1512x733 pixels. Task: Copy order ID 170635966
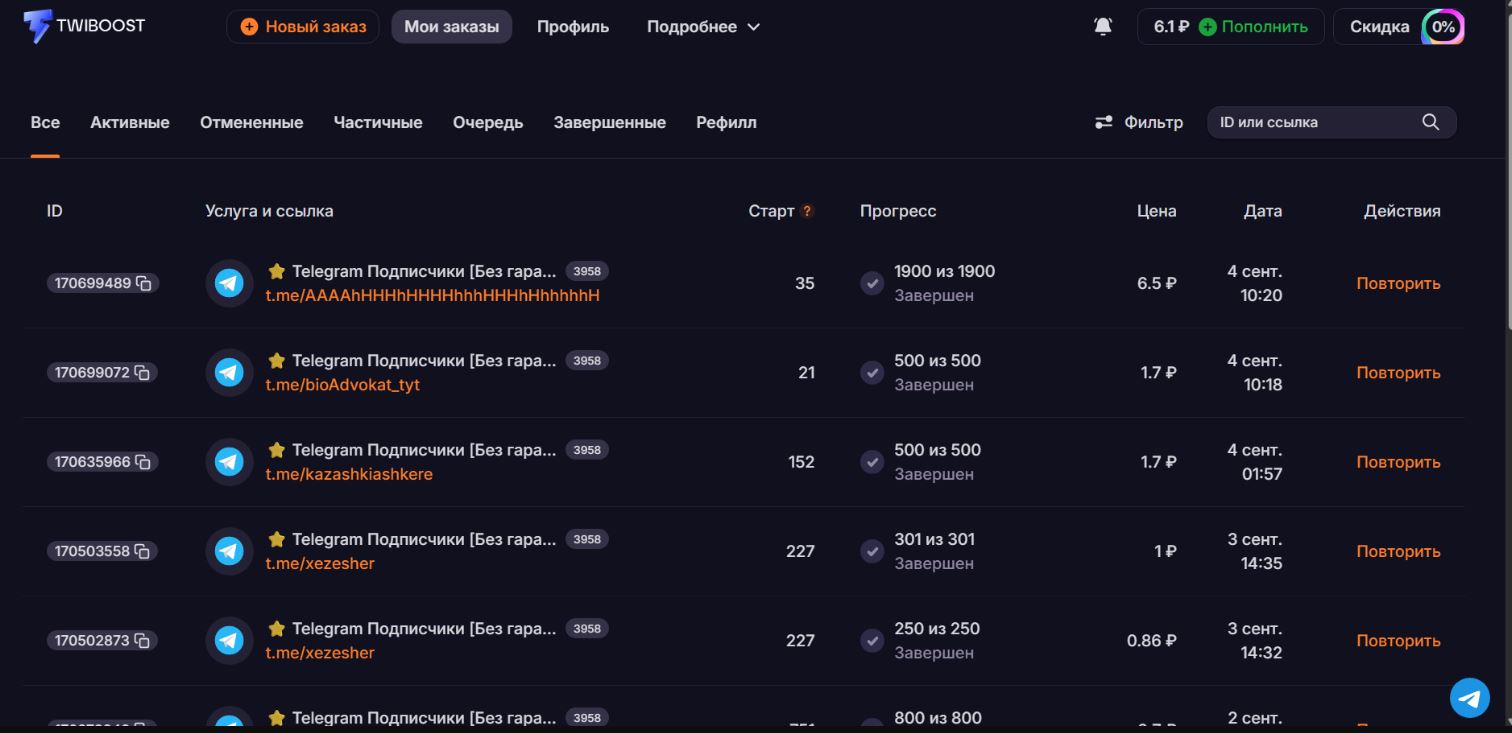143,462
